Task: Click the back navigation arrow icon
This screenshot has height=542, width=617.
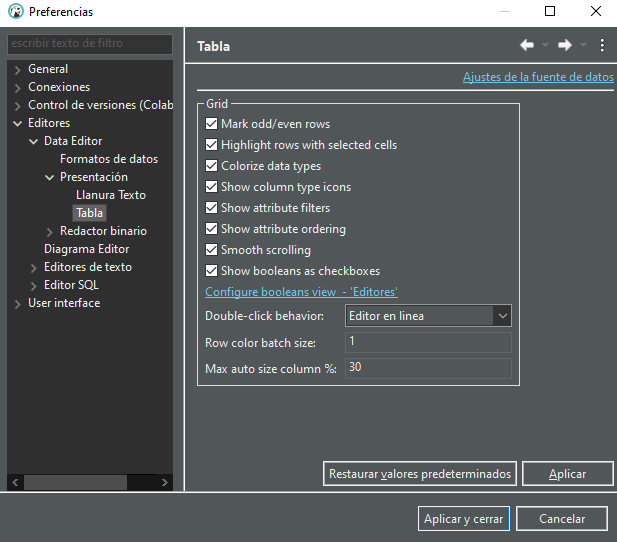Action: point(527,45)
